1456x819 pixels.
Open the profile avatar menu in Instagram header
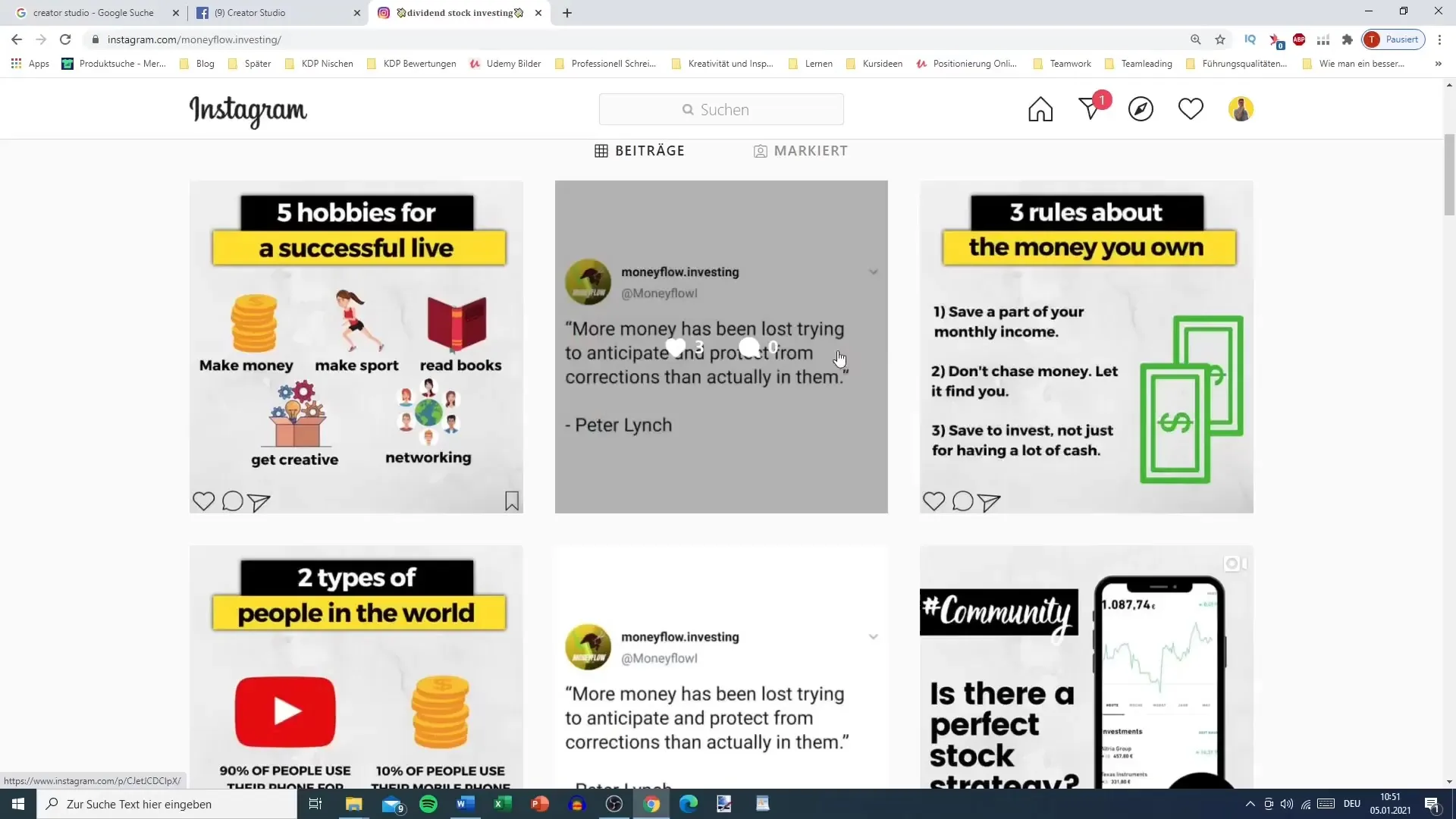point(1241,109)
